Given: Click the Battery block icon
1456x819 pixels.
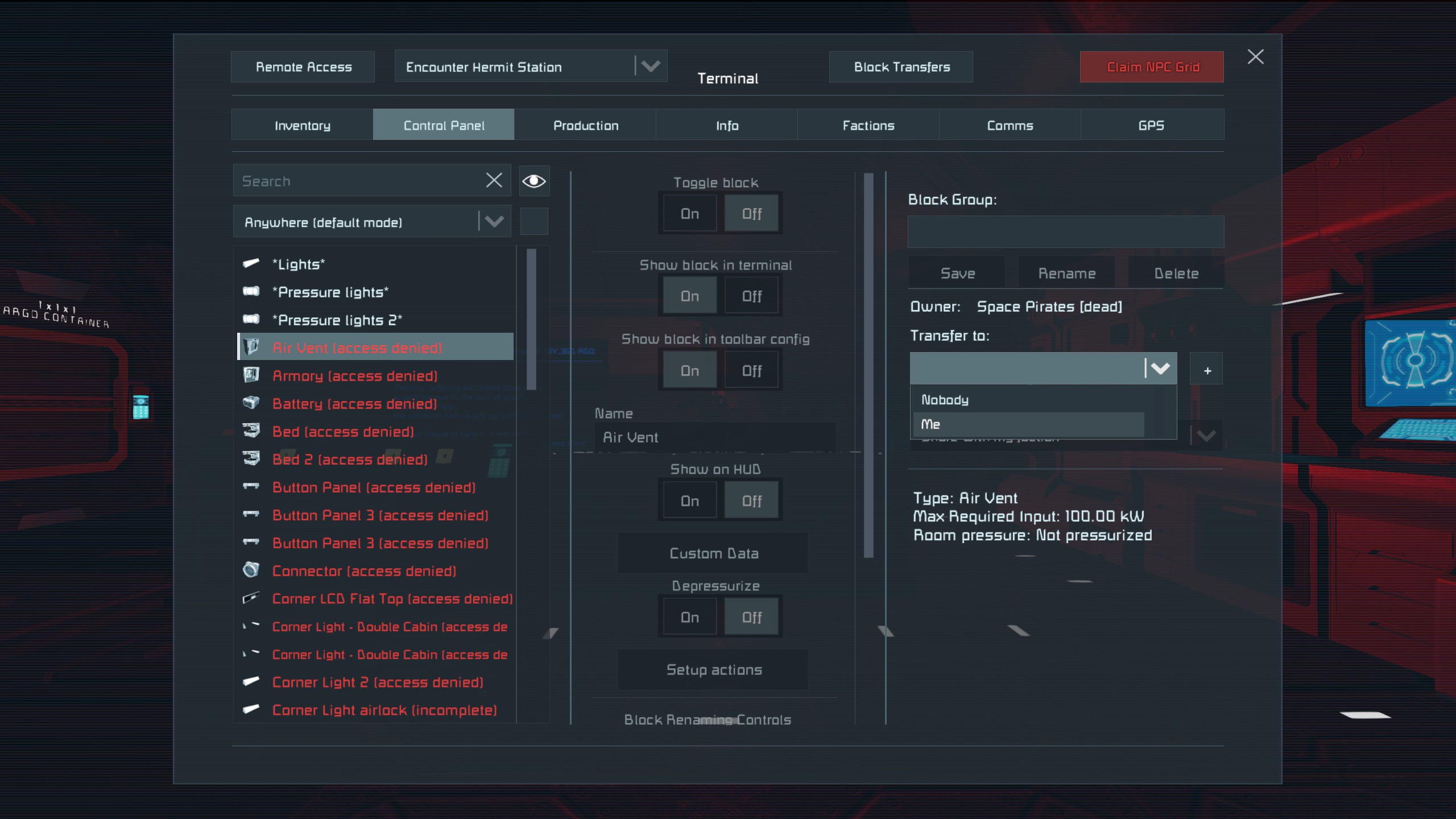Looking at the screenshot, I should coord(251,403).
